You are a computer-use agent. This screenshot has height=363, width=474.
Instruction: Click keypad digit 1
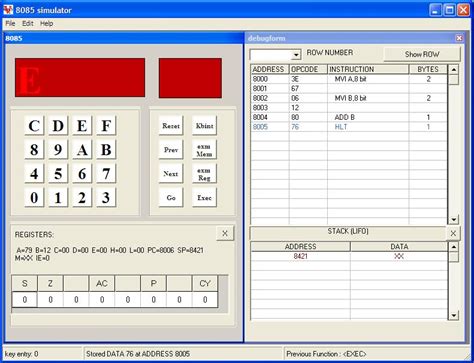click(x=58, y=198)
